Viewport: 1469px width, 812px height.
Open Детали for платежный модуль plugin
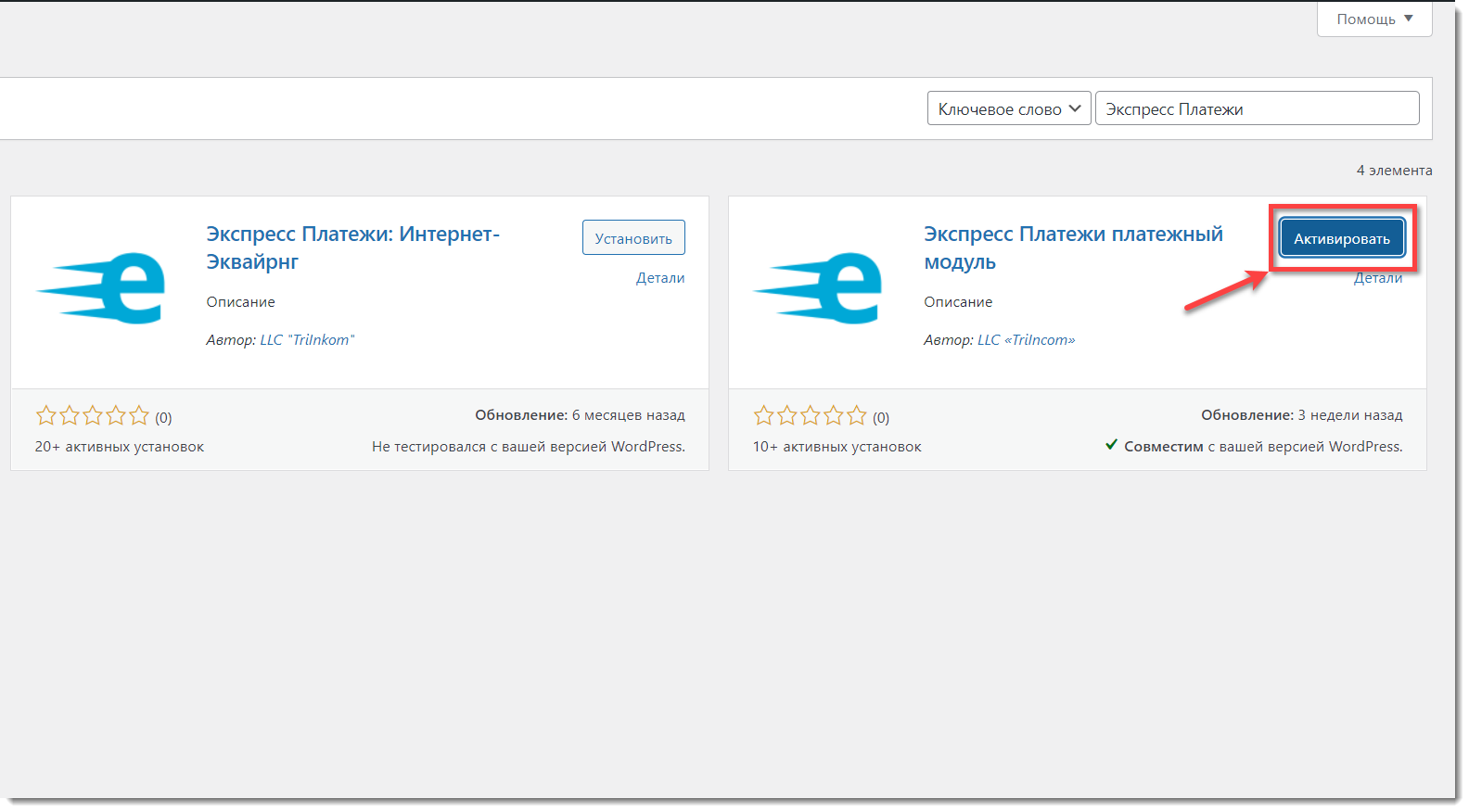(x=1378, y=278)
